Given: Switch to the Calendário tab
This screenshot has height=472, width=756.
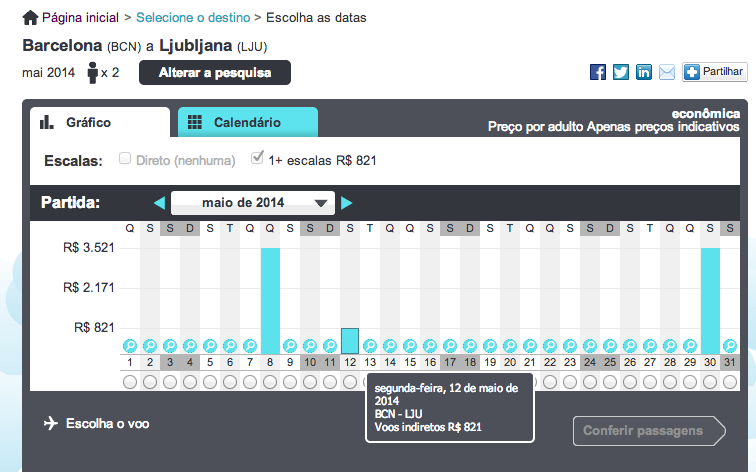Looking at the screenshot, I should tap(248, 122).
